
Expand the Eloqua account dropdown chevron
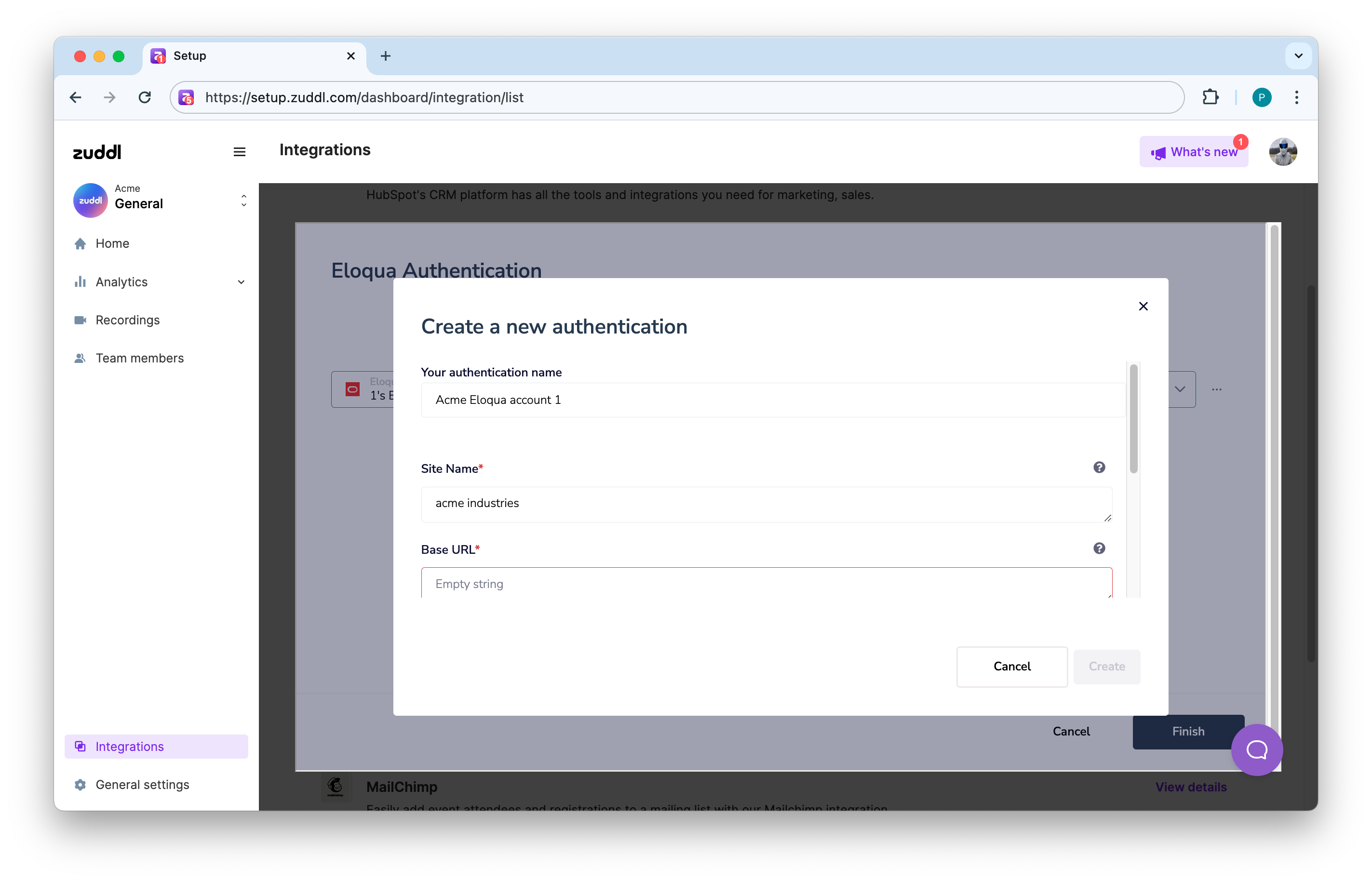(1180, 389)
